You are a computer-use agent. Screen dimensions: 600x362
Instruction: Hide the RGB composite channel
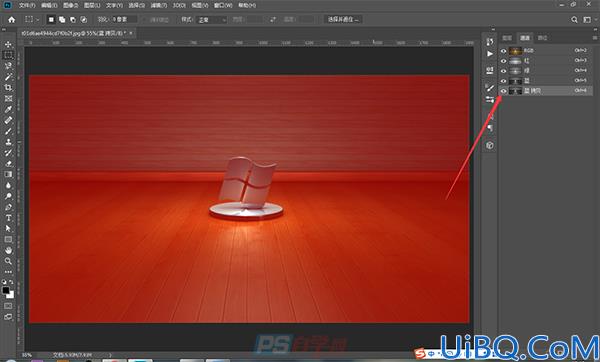pos(503,51)
